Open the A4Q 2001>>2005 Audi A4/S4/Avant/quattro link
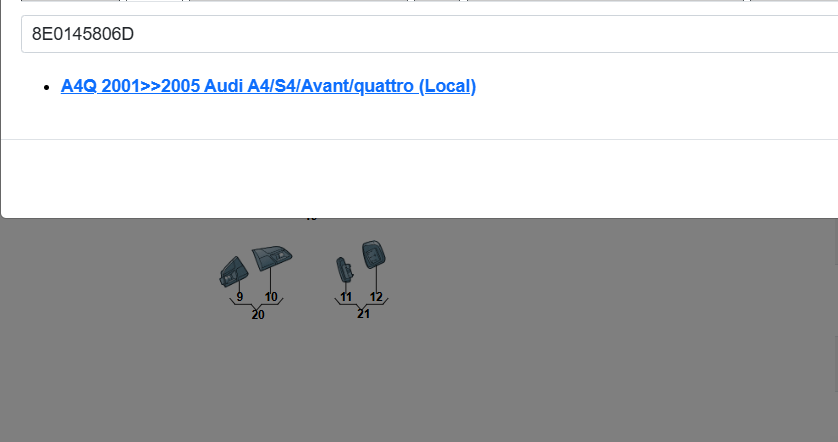 click(268, 86)
